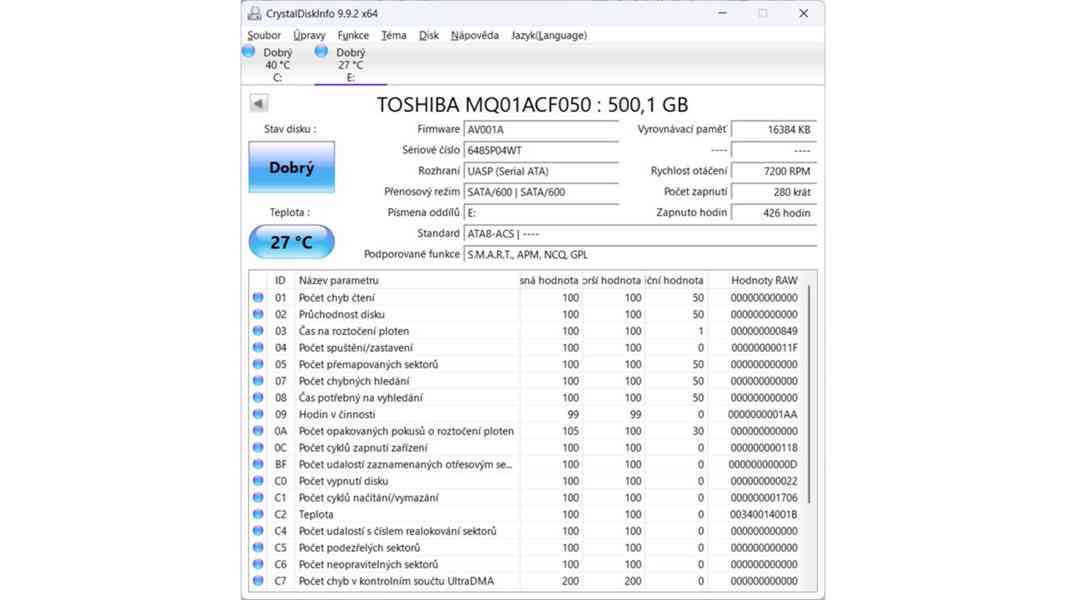The image size is (1066, 600).
Task: Open the Nápověda menu
Action: coord(475,35)
